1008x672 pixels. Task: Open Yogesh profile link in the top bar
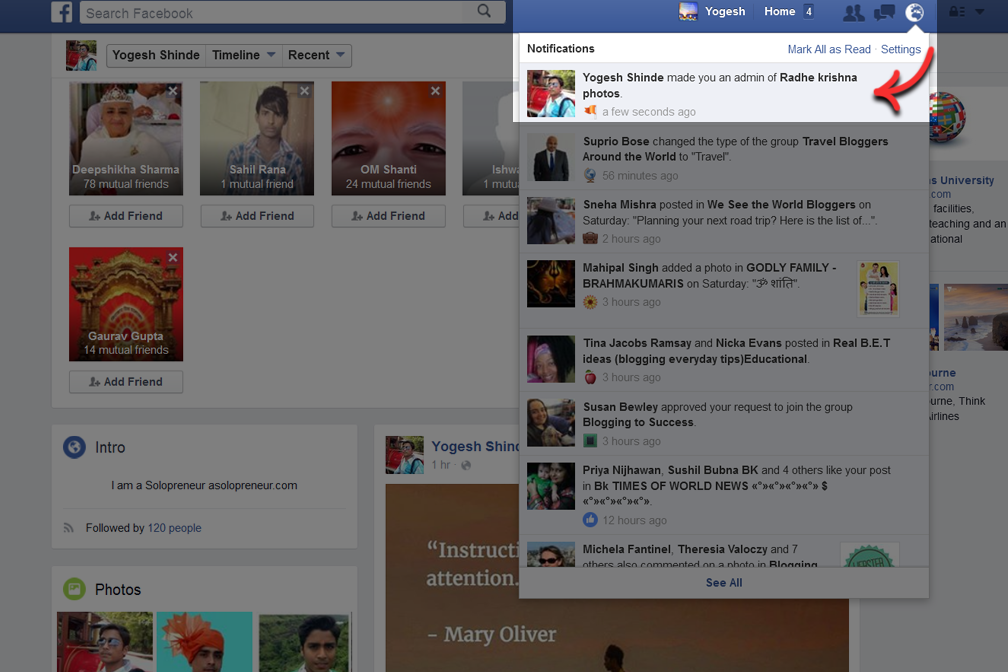[724, 12]
